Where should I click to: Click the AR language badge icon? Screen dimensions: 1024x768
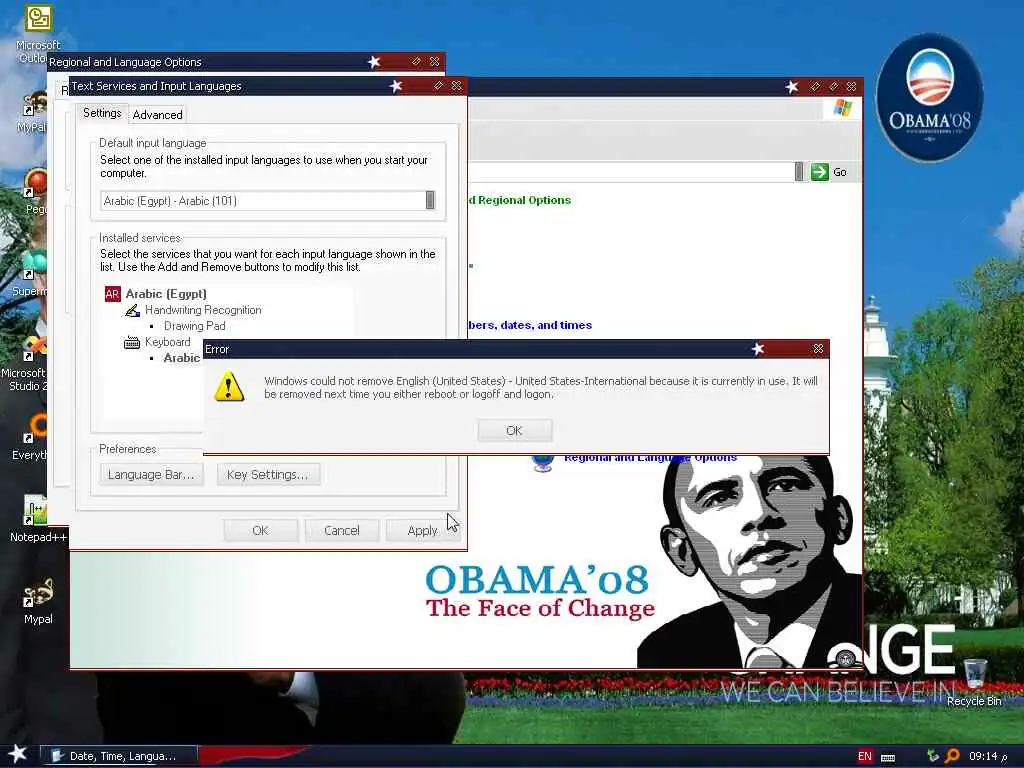[x=112, y=294]
